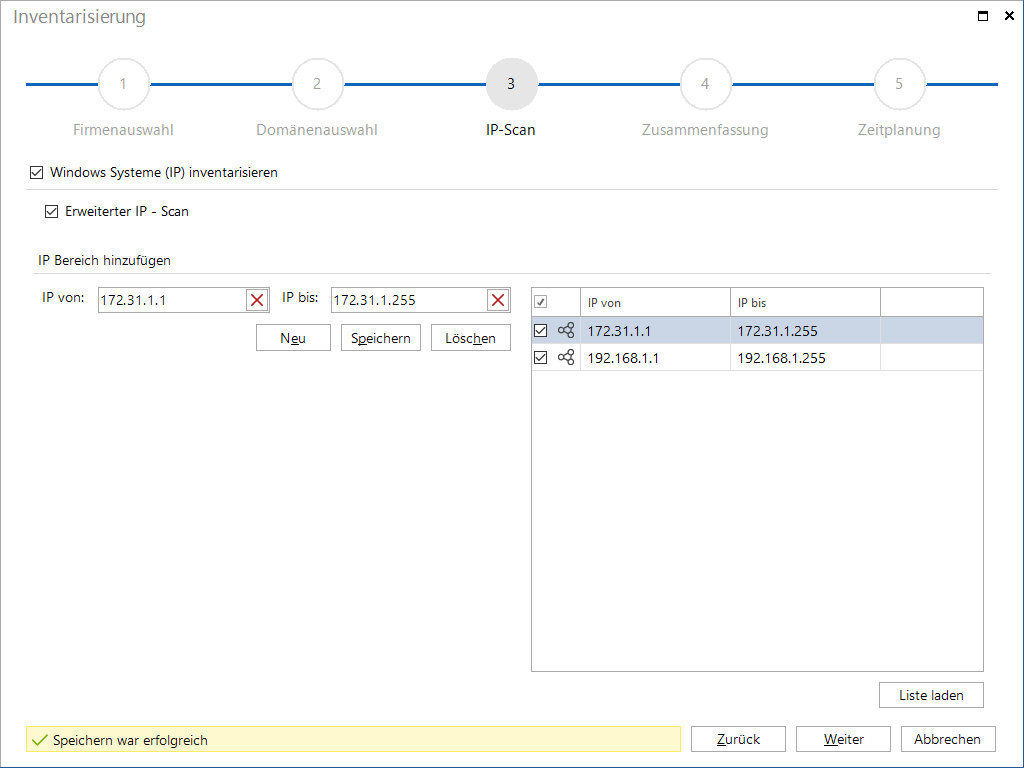
Task: Delete the range with Löschen
Action: click(470, 338)
